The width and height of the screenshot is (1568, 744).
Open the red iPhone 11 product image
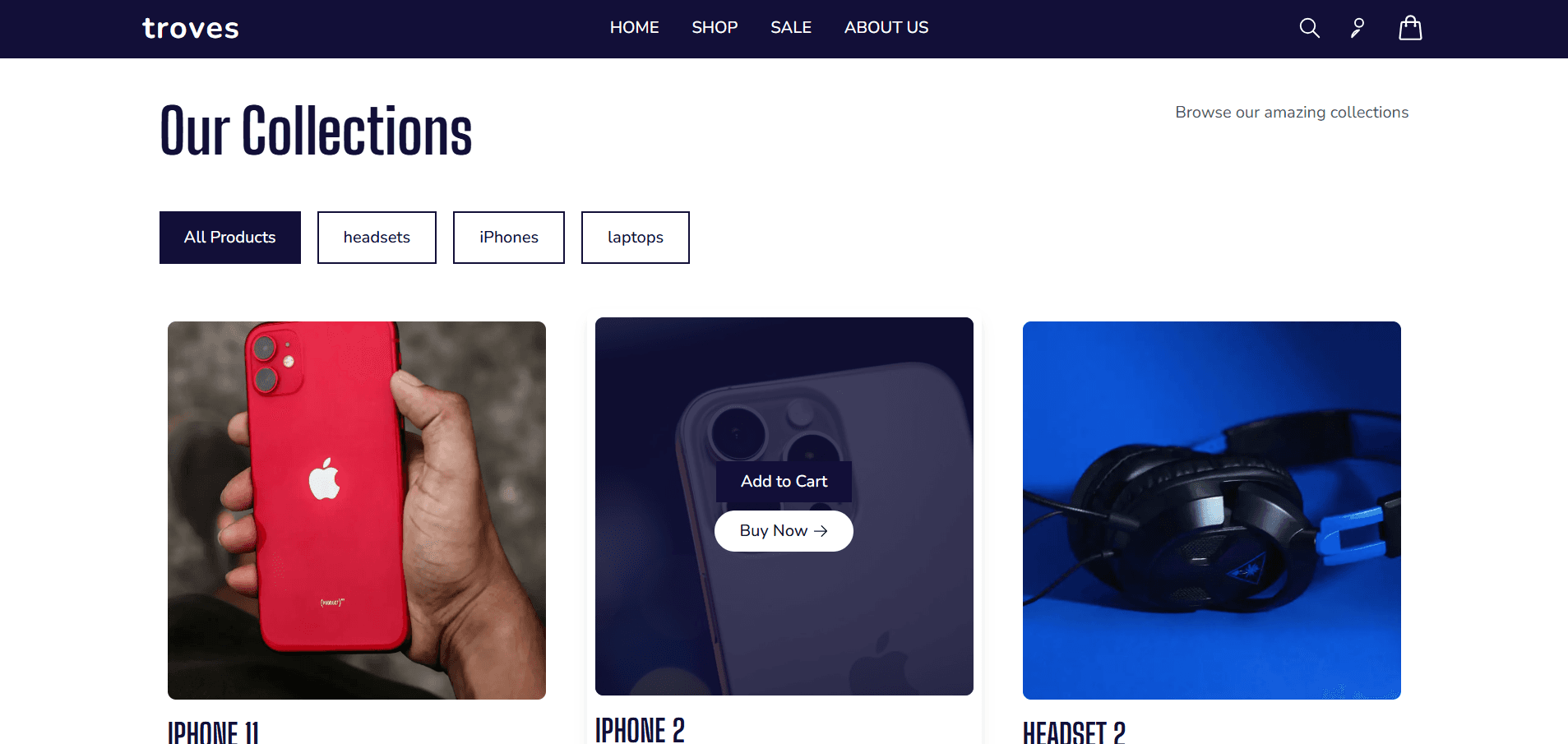click(x=357, y=511)
